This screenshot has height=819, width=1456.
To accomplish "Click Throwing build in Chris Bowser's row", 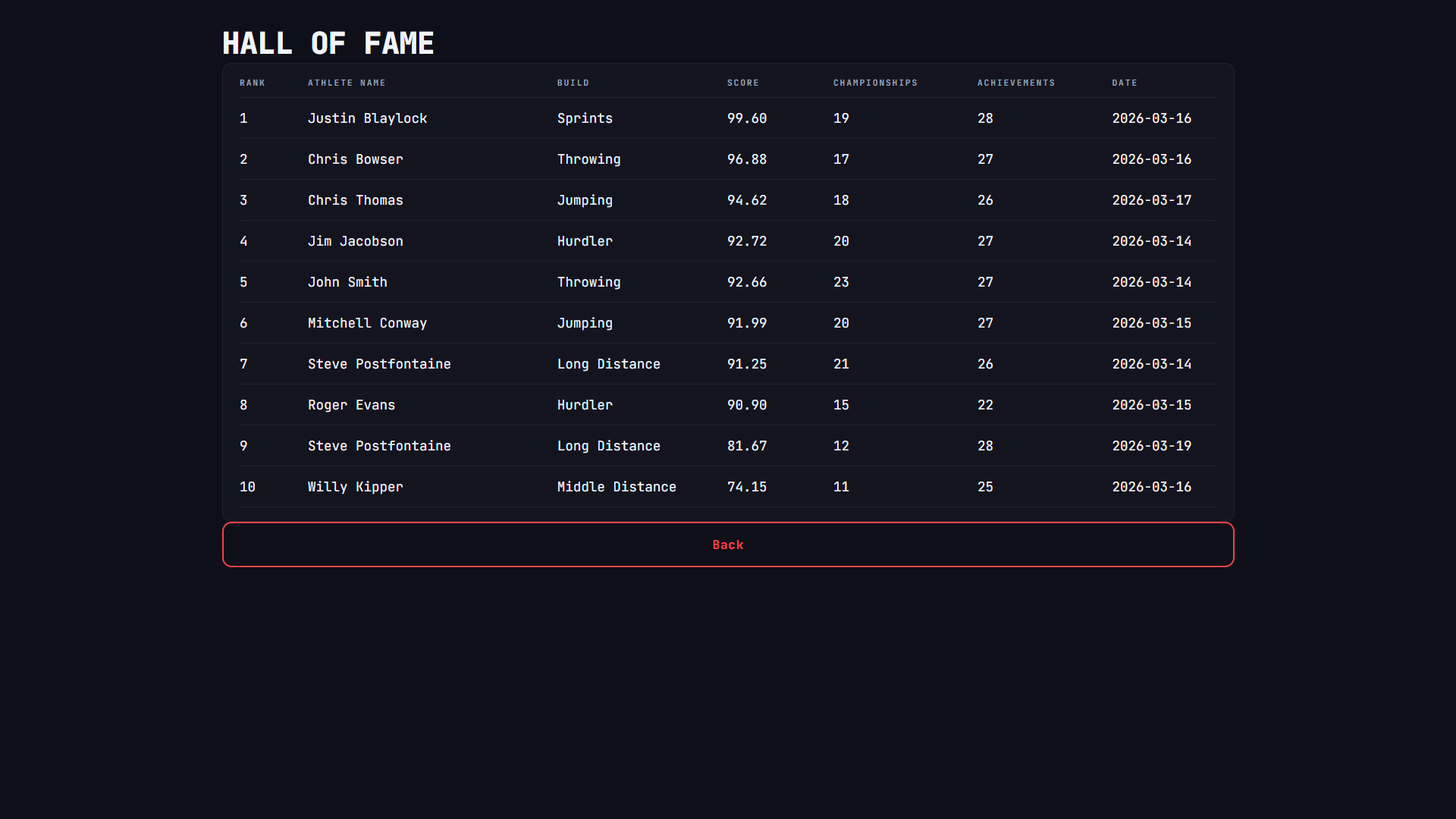I will 589,159.
